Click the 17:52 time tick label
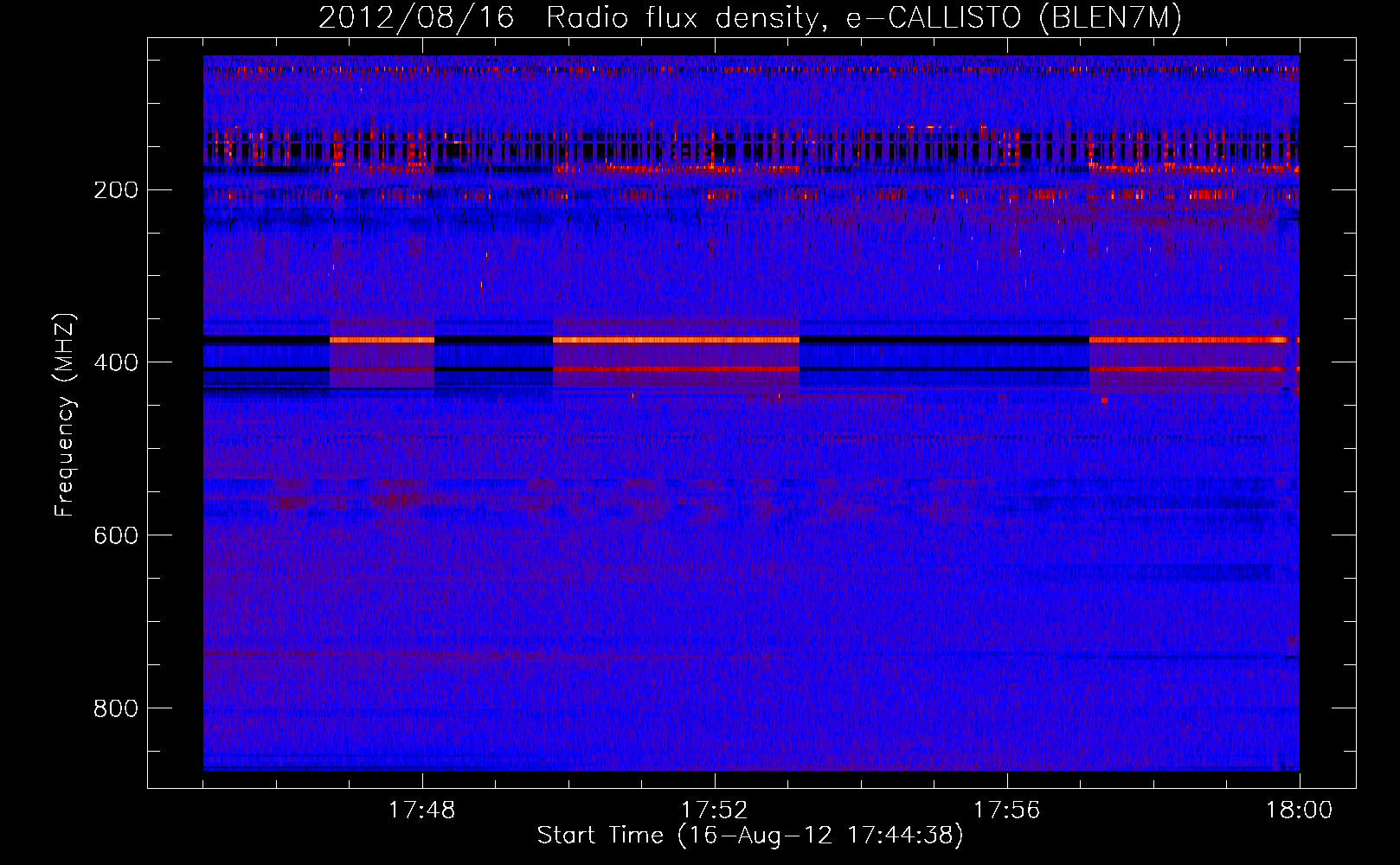This screenshot has height=865, width=1400. 714,811
